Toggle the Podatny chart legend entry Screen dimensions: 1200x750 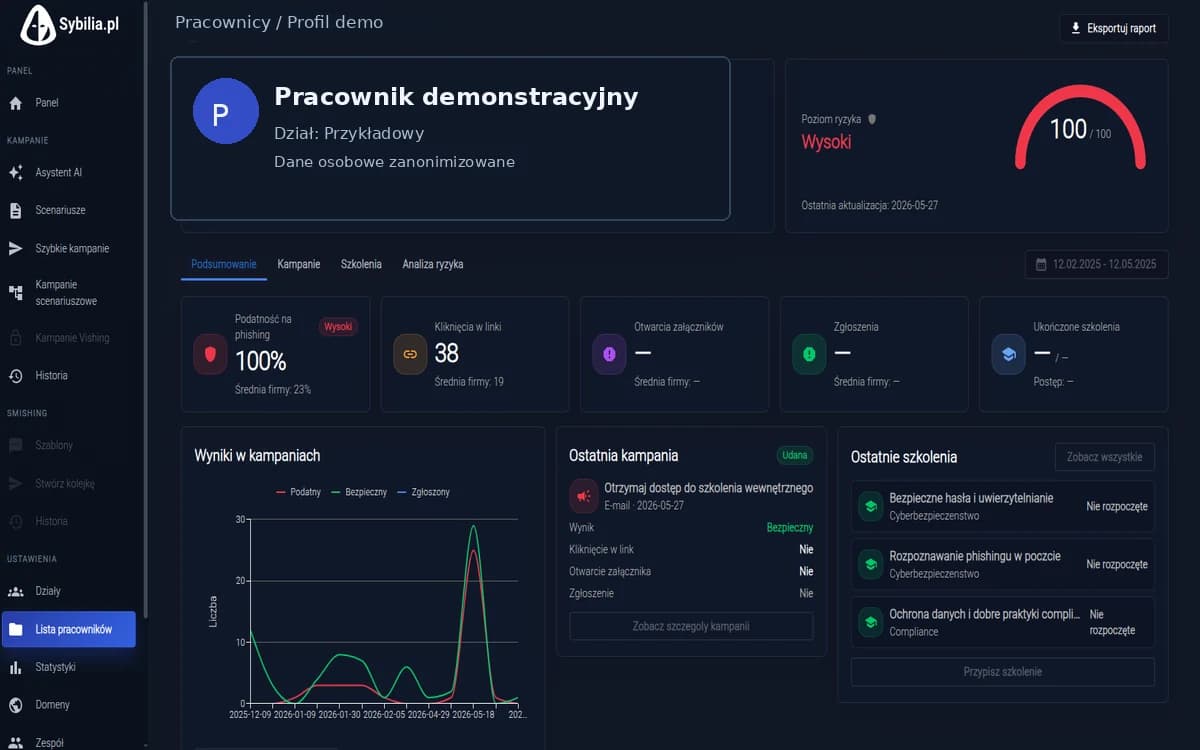coord(298,493)
